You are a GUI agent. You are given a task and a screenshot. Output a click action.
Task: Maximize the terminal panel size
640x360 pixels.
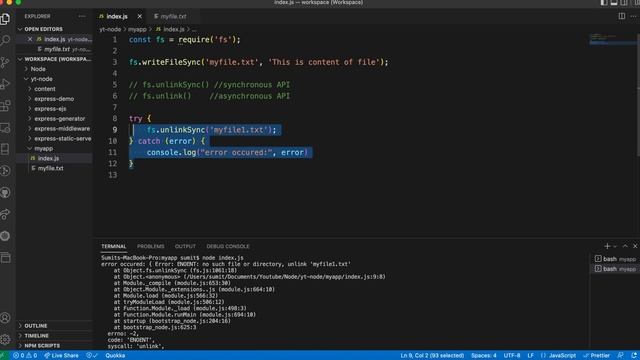(625, 246)
